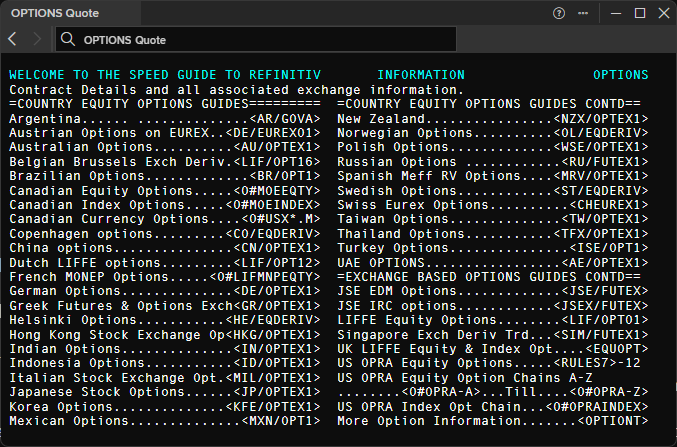Screen dimensions: 677x447
Task: Open Thailand Options <TFX/OPTEX1>
Action: 601,234
